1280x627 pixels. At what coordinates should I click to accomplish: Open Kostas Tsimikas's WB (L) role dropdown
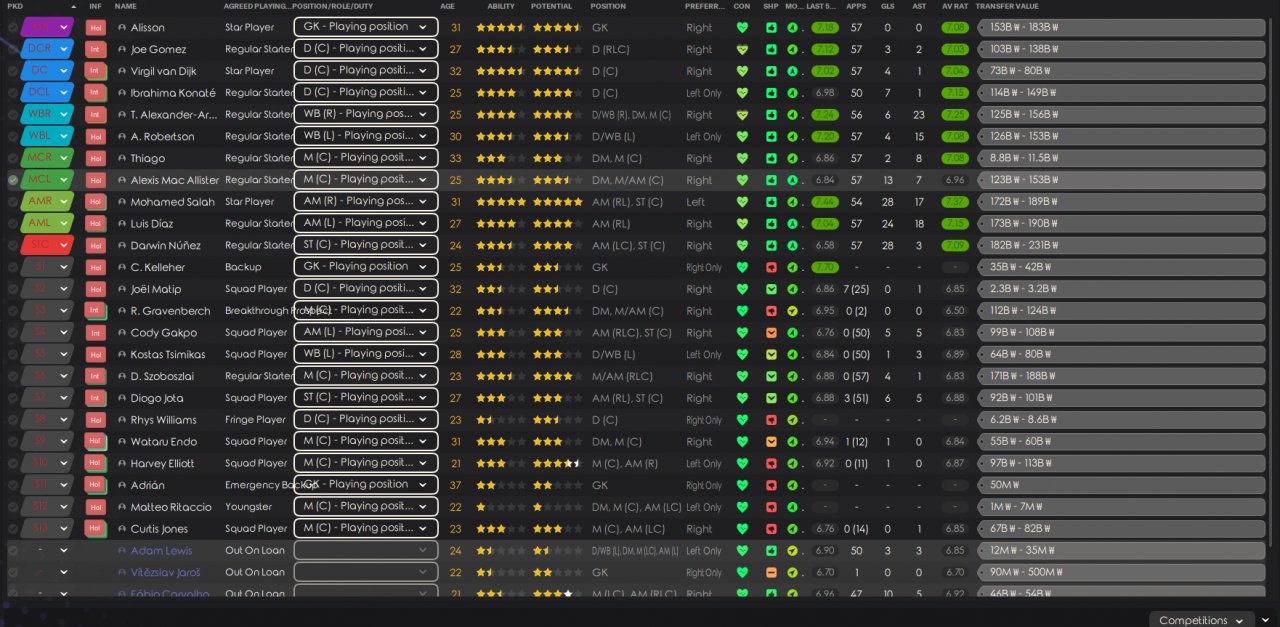click(x=366, y=354)
